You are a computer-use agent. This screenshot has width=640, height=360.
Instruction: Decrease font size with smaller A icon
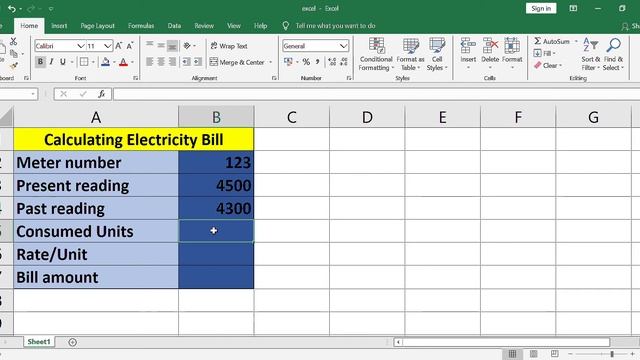tap(130, 46)
